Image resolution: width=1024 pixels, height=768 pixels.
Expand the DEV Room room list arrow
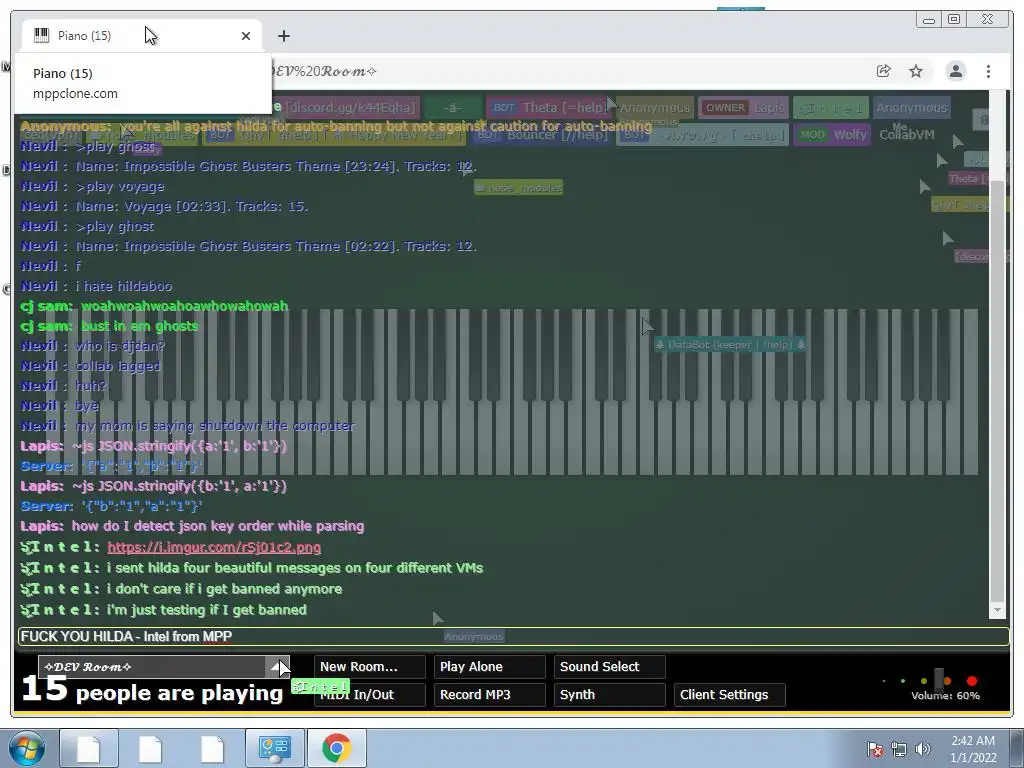click(x=278, y=667)
